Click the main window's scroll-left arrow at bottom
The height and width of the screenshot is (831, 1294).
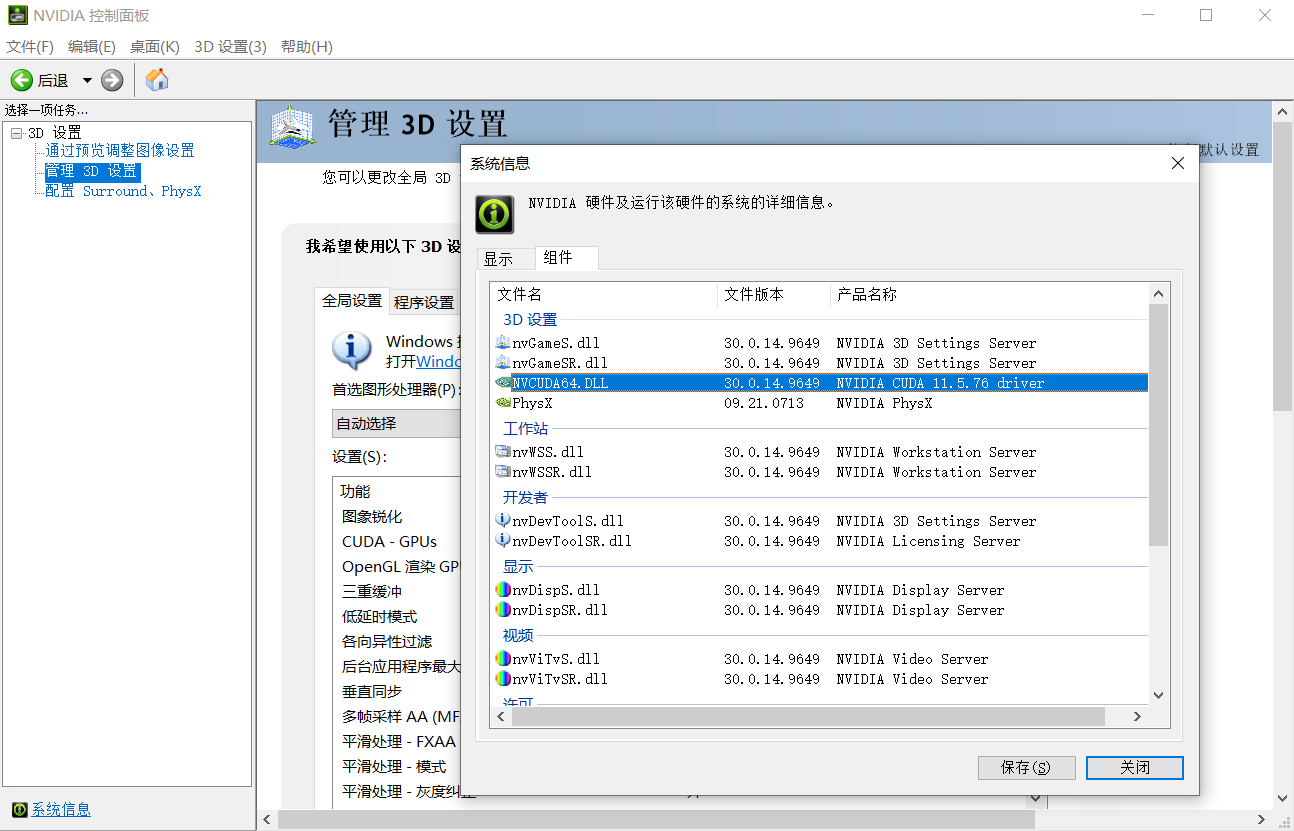pyautogui.click(x=266, y=820)
